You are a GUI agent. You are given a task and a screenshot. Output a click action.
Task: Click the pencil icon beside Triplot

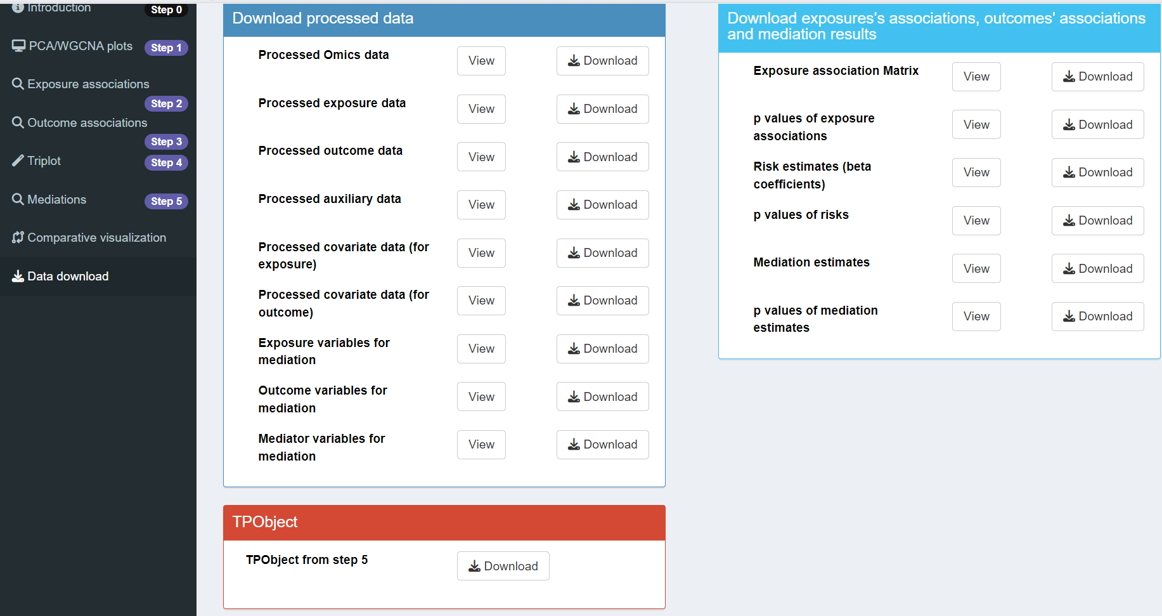pyautogui.click(x=18, y=161)
